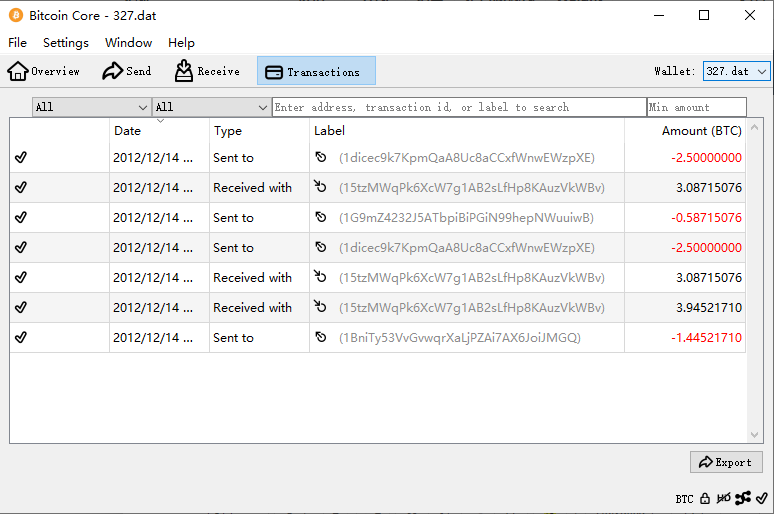Expand the Wallet selector showing 327.dat
The image size is (774, 514).
[736, 71]
